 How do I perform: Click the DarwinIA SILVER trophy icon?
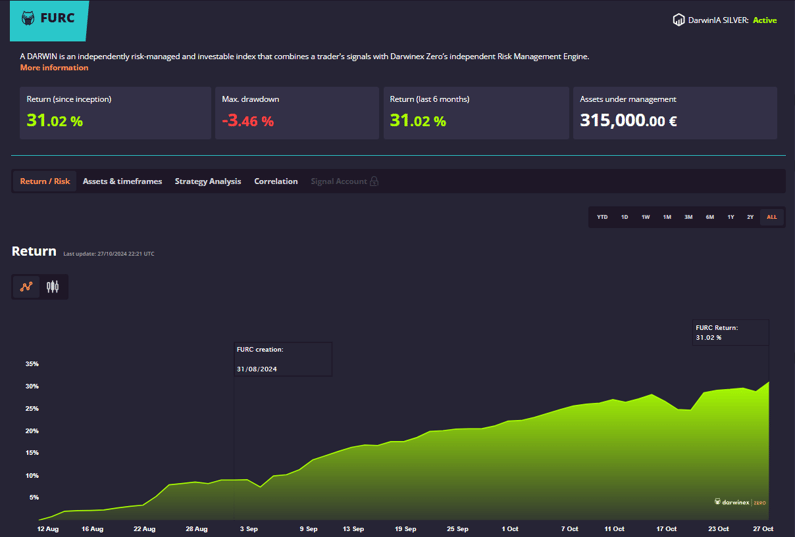pos(678,20)
